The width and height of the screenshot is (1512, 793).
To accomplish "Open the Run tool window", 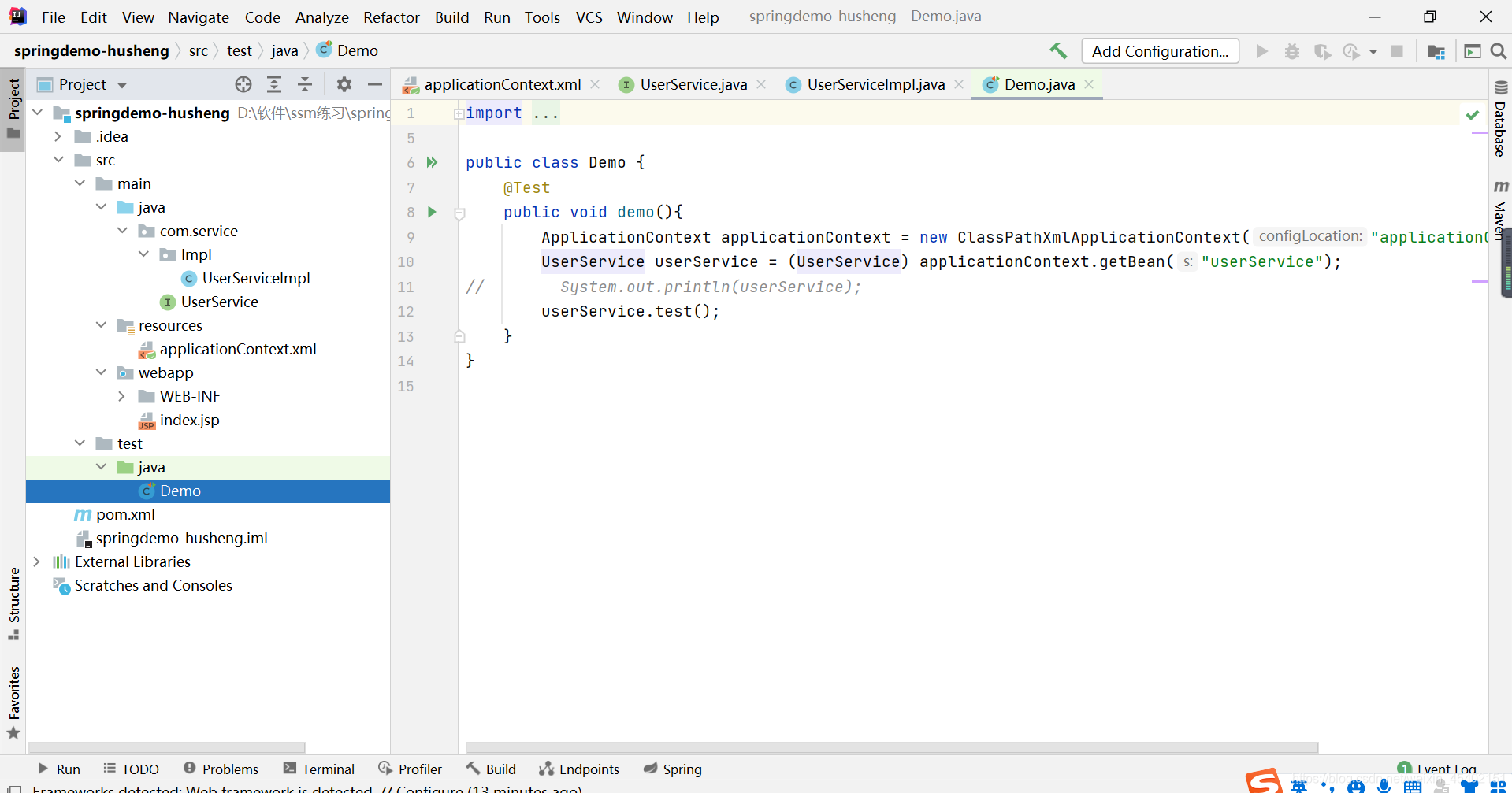I will click(x=59, y=769).
